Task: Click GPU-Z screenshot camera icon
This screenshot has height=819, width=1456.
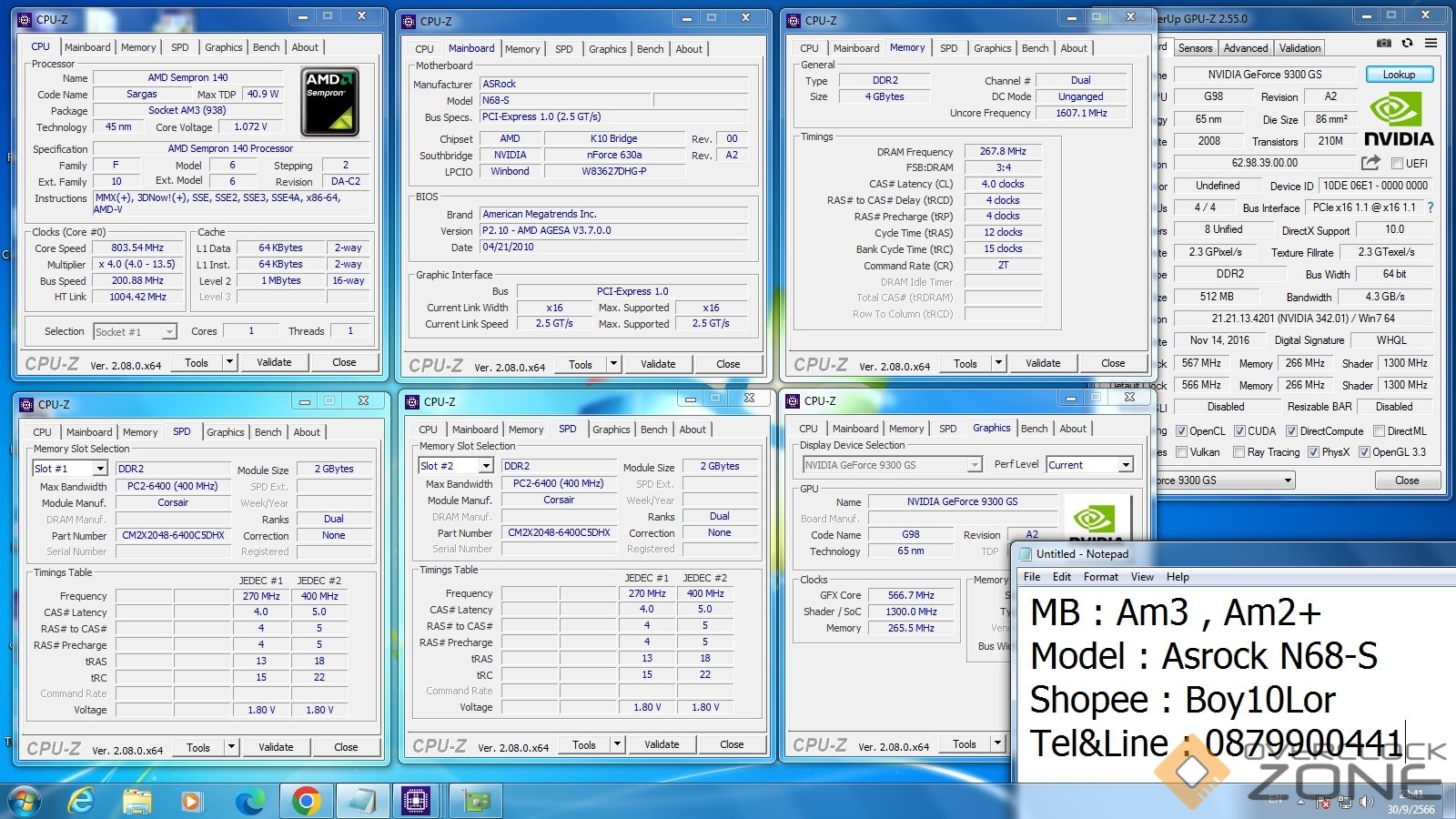Action: click(1383, 43)
